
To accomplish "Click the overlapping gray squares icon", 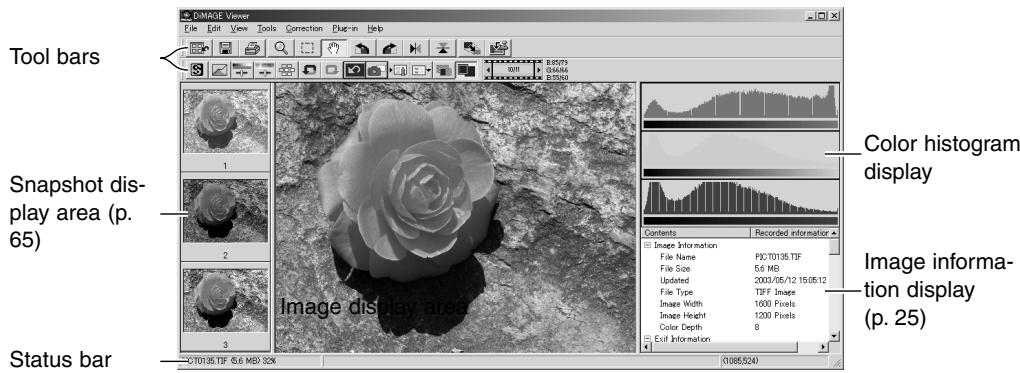I will [444, 70].
